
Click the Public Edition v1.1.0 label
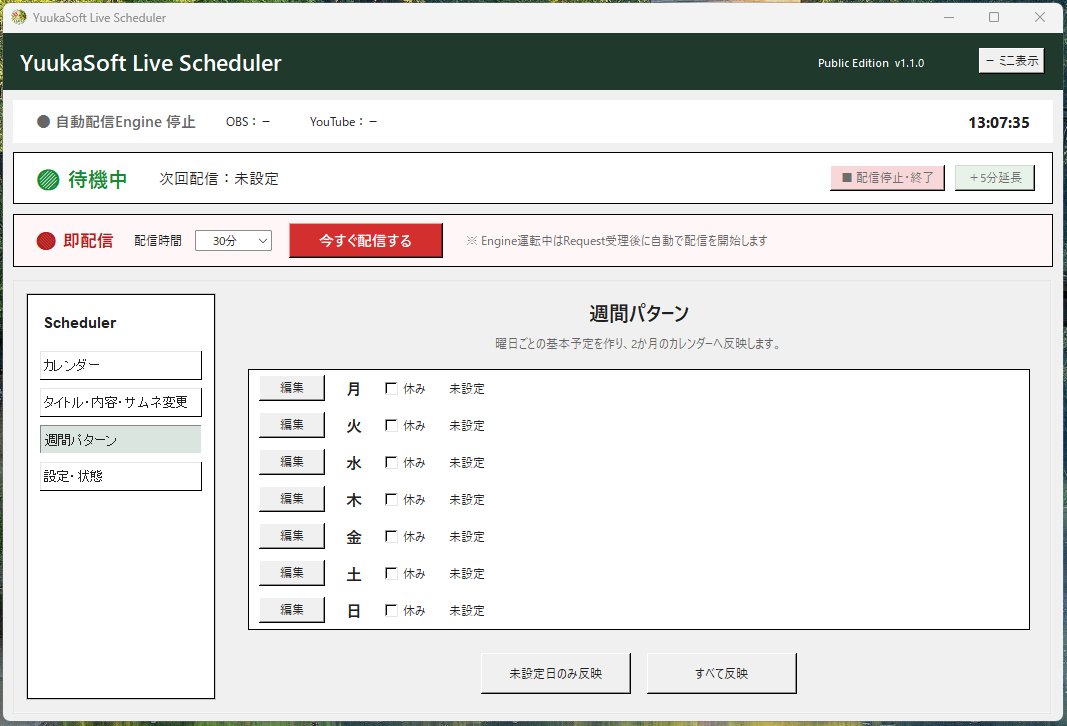pyautogui.click(x=871, y=63)
